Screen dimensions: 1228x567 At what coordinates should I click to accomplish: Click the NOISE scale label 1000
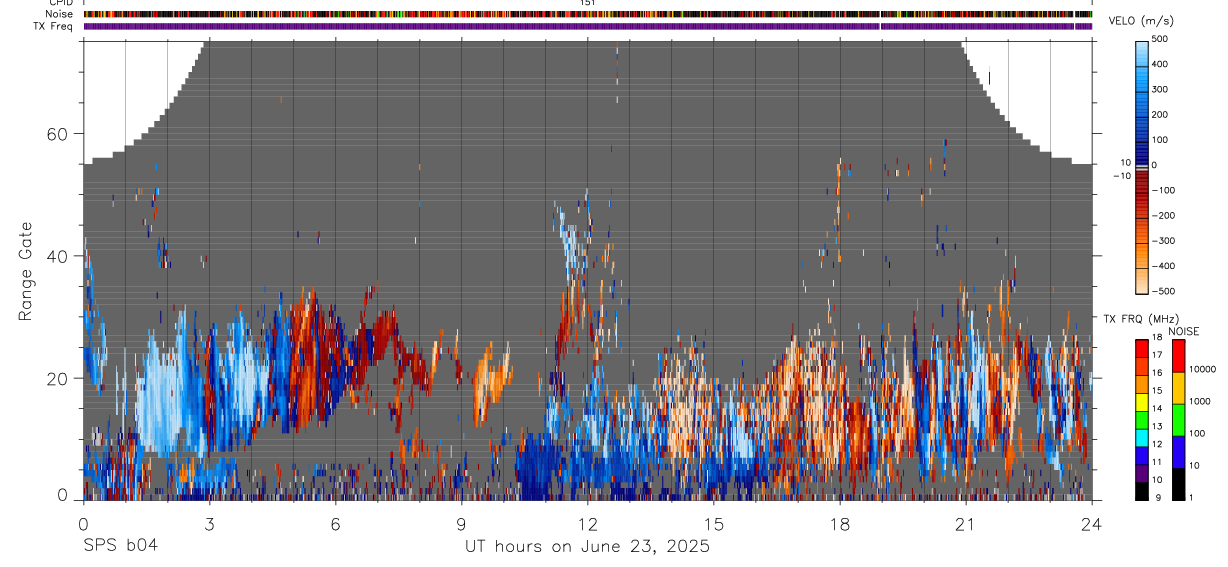(x=1199, y=402)
